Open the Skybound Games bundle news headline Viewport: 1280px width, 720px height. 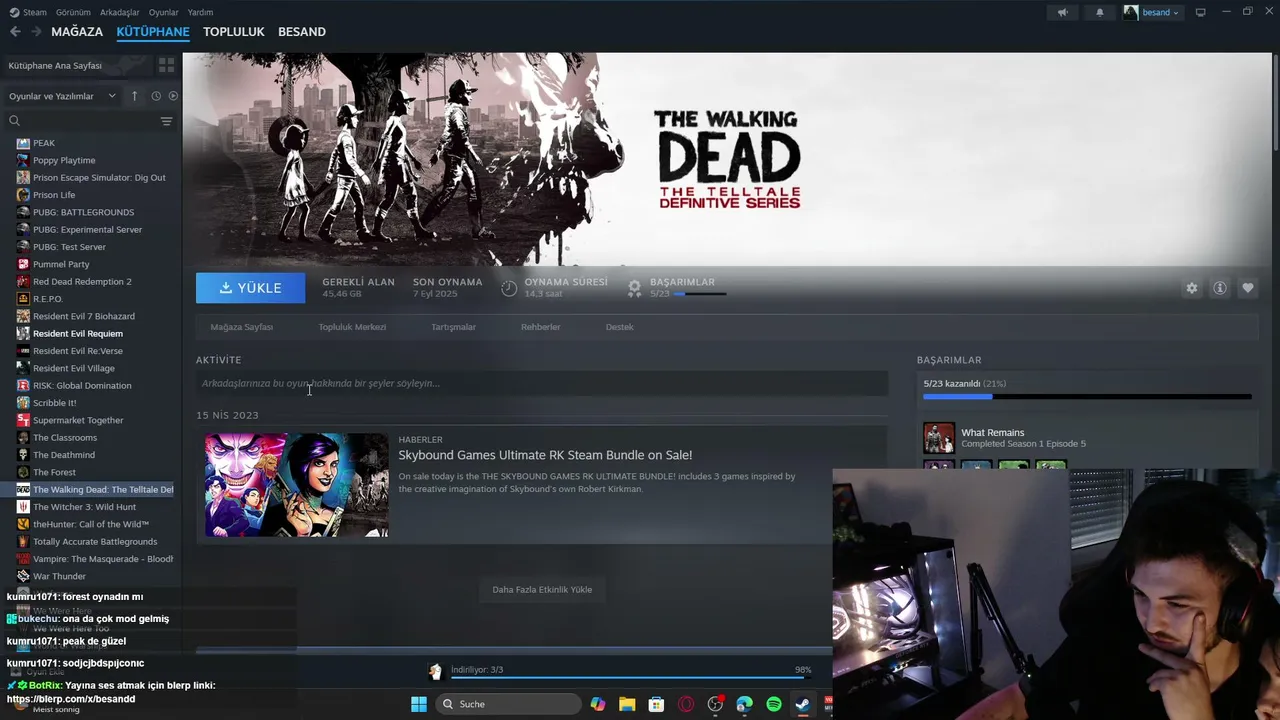tap(545, 456)
